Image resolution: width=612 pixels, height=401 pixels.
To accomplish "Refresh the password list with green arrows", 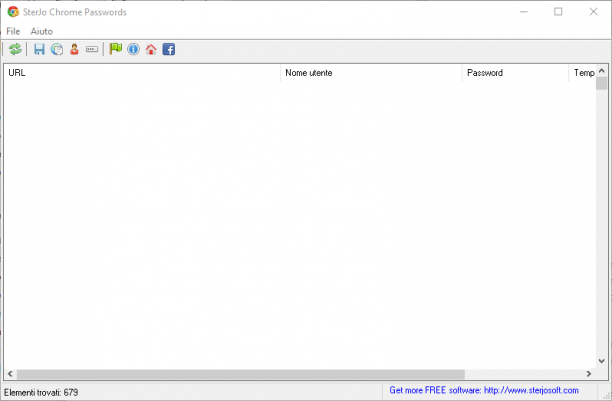I will pos(16,49).
